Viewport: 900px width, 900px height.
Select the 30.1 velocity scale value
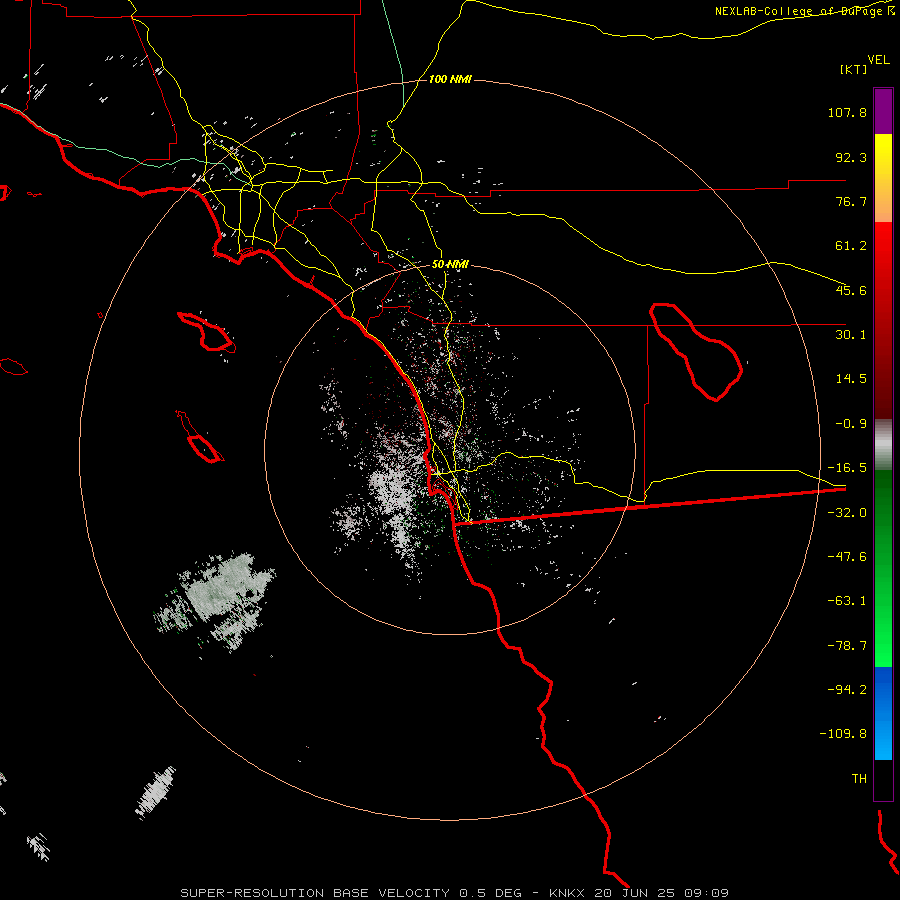(x=851, y=335)
